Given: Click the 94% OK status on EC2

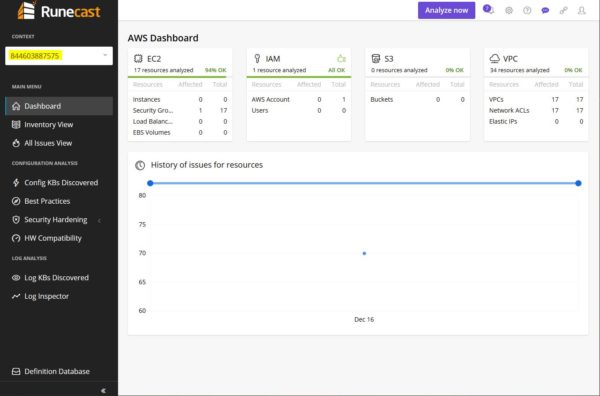Looking at the screenshot, I should [215, 70].
